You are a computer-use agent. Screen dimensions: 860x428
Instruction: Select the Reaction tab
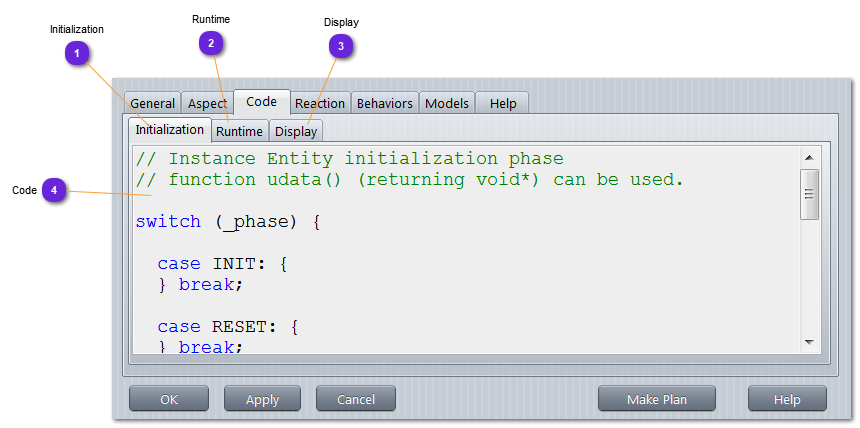(x=319, y=103)
